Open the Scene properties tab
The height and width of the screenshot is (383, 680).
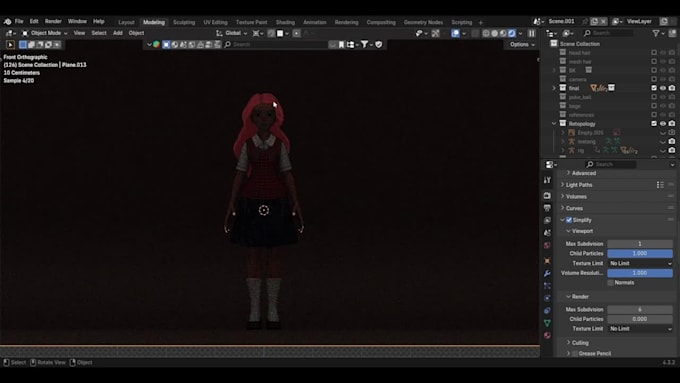[x=547, y=233]
